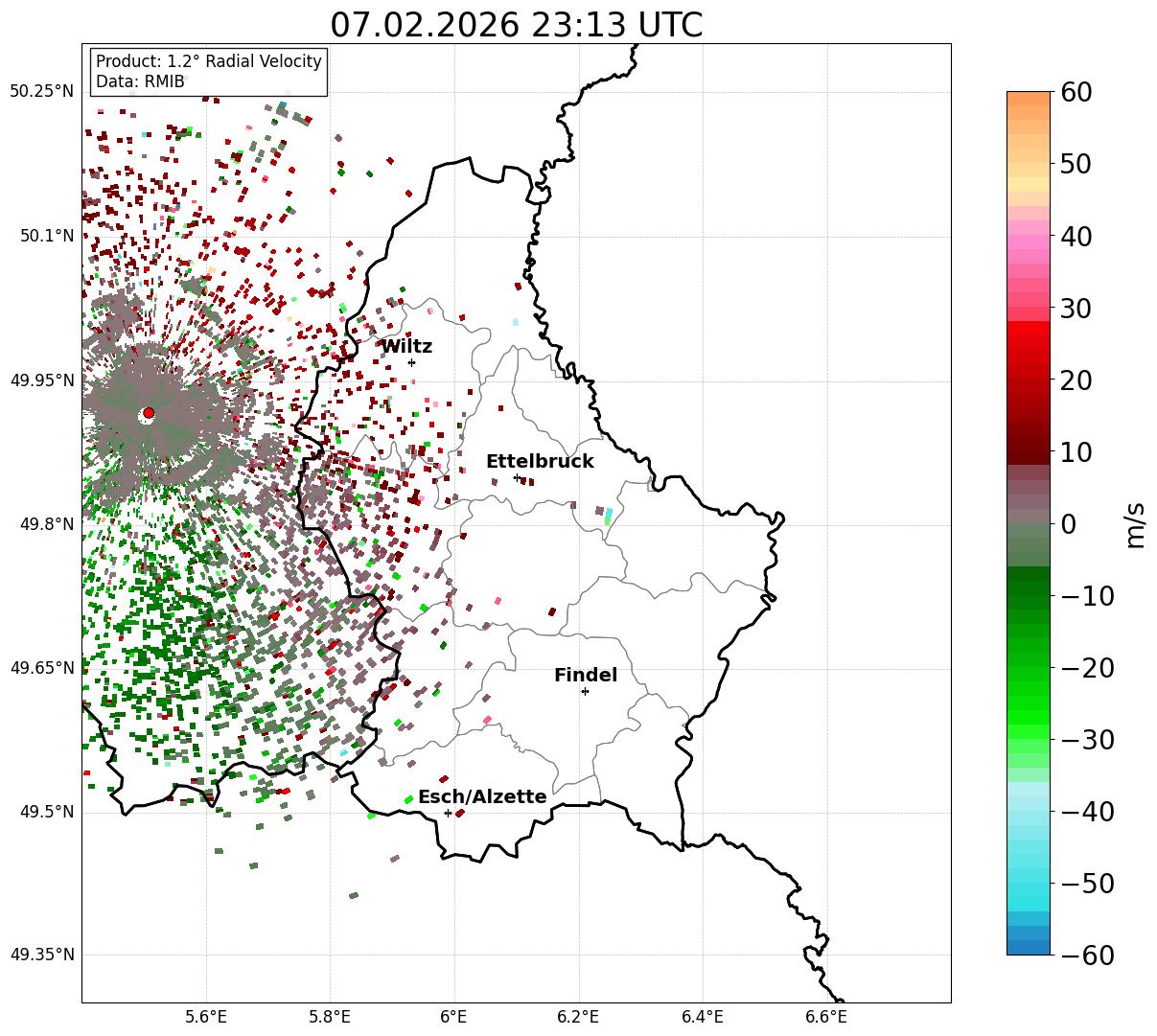
Task: Click the 50.25°N latitude tick label
Action: 41,92
